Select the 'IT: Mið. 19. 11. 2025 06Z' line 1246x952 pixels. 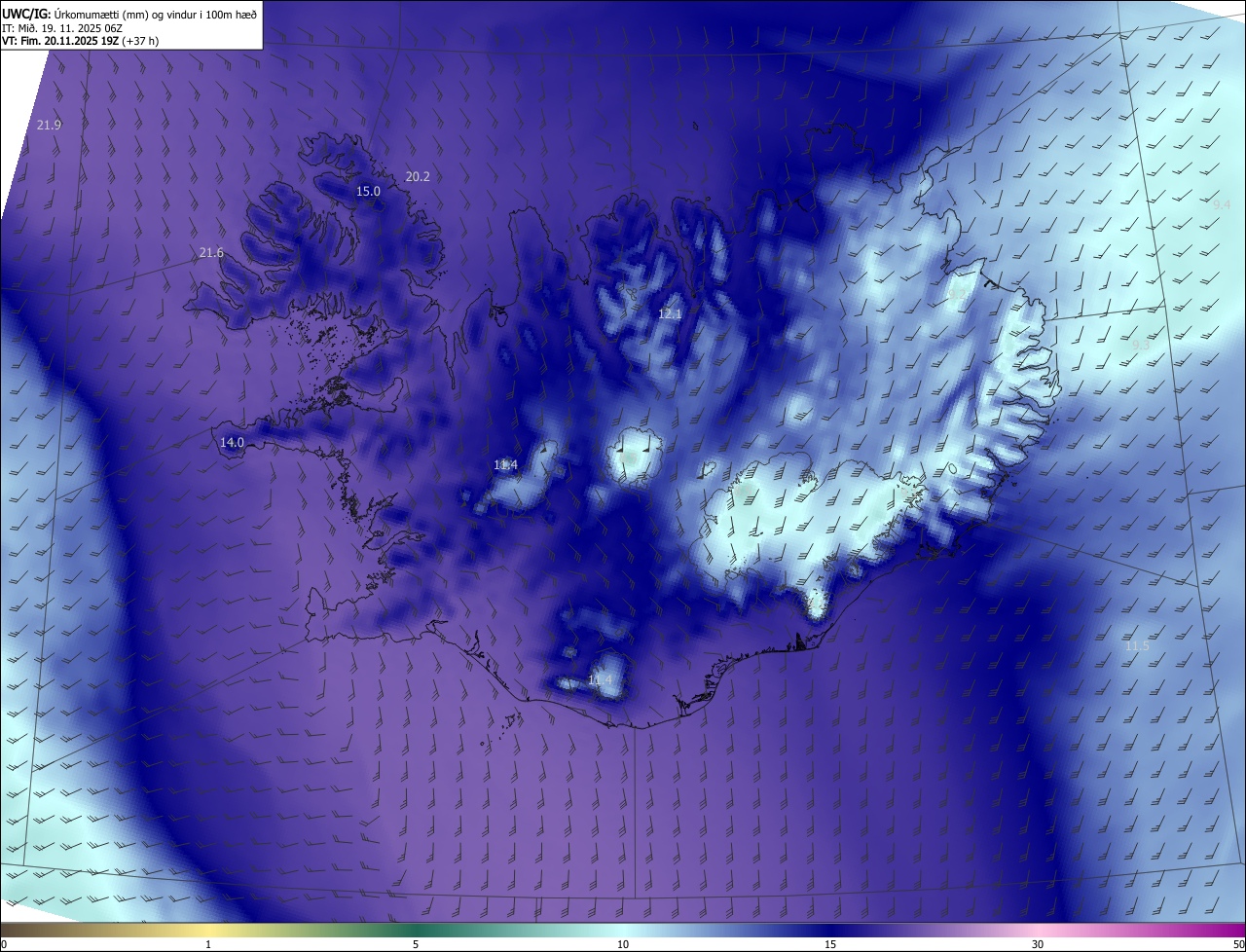tap(62, 27)
